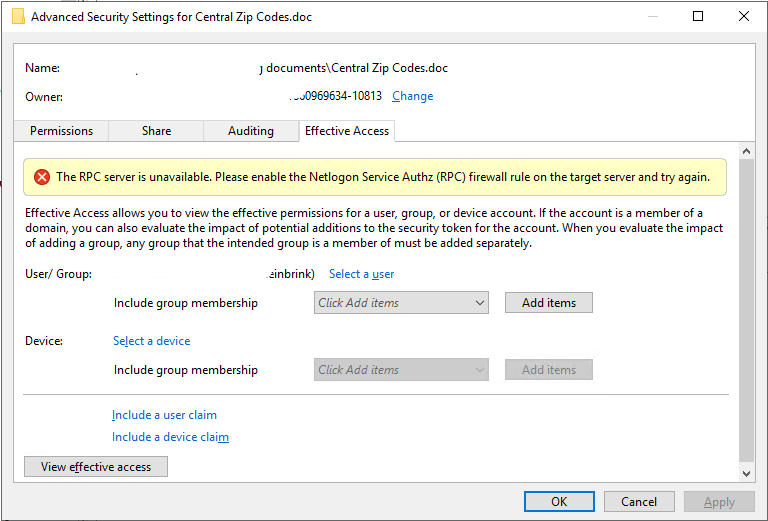Select the Effective Access tab
The height and width of the screenshot is (521, 768).
coord(347,131)
